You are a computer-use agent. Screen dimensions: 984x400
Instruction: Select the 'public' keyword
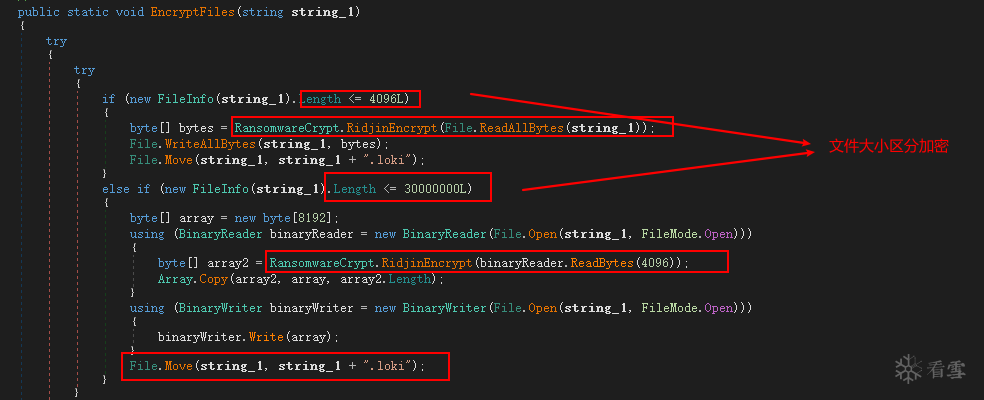[38, 12]
